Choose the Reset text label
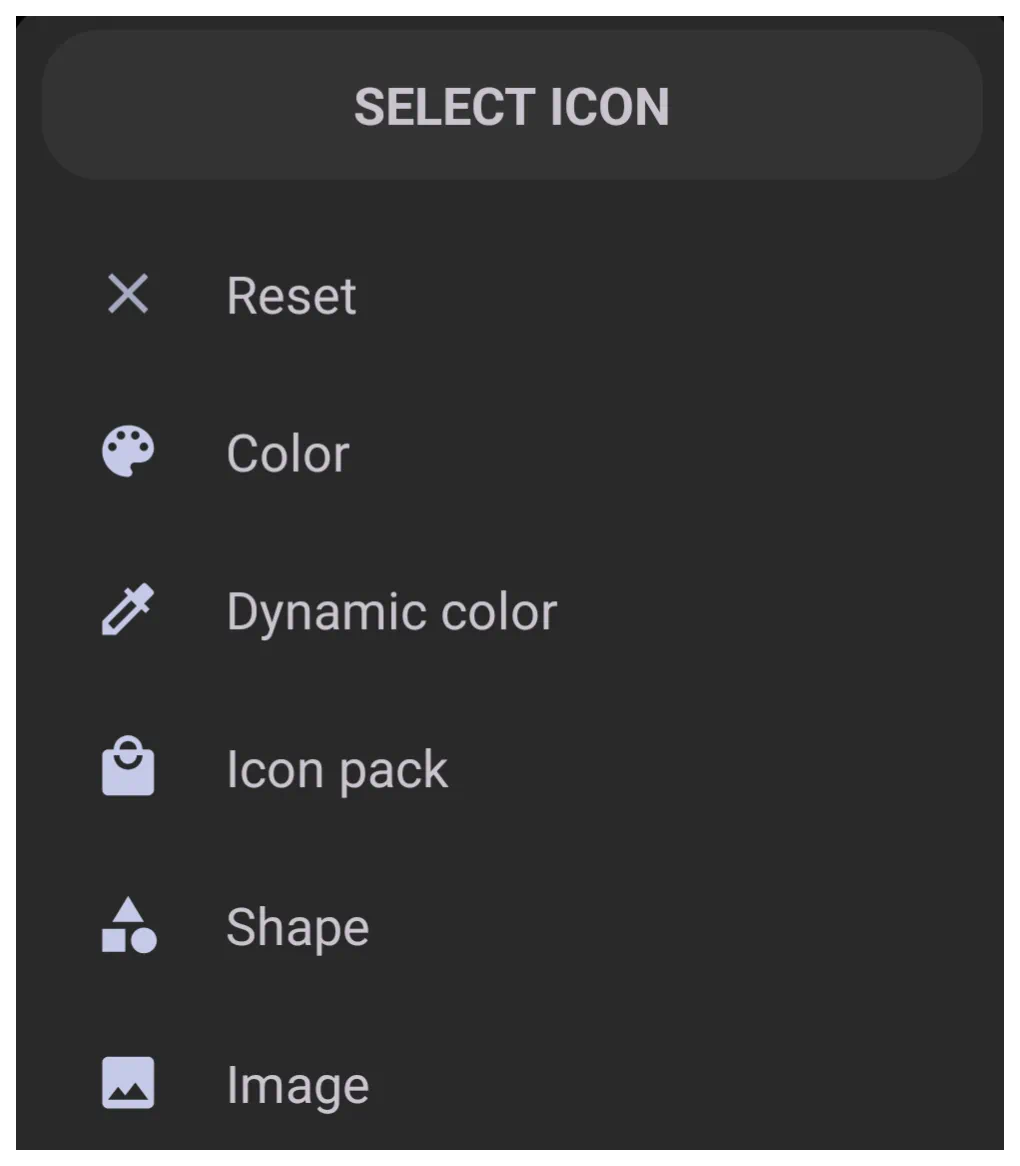This screenshot has width=1020, height=1166. coord(291,296)
